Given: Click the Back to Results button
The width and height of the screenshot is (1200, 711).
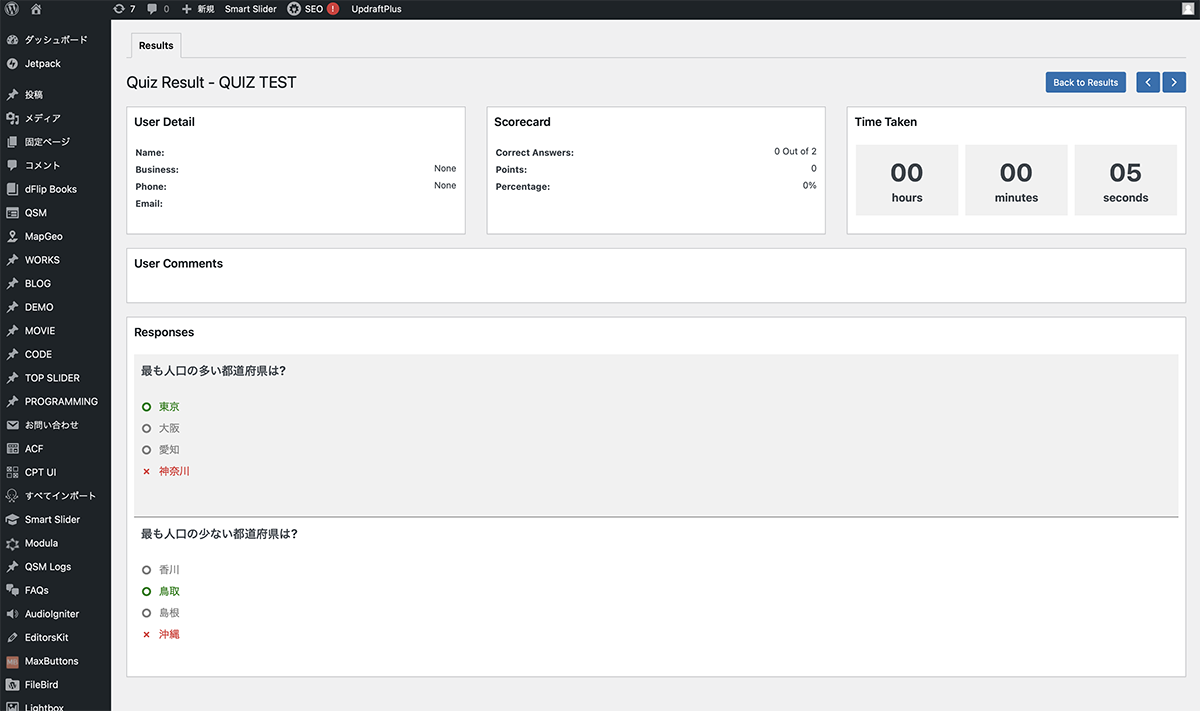Looking at the screenshot, I should coord(1085,82).
